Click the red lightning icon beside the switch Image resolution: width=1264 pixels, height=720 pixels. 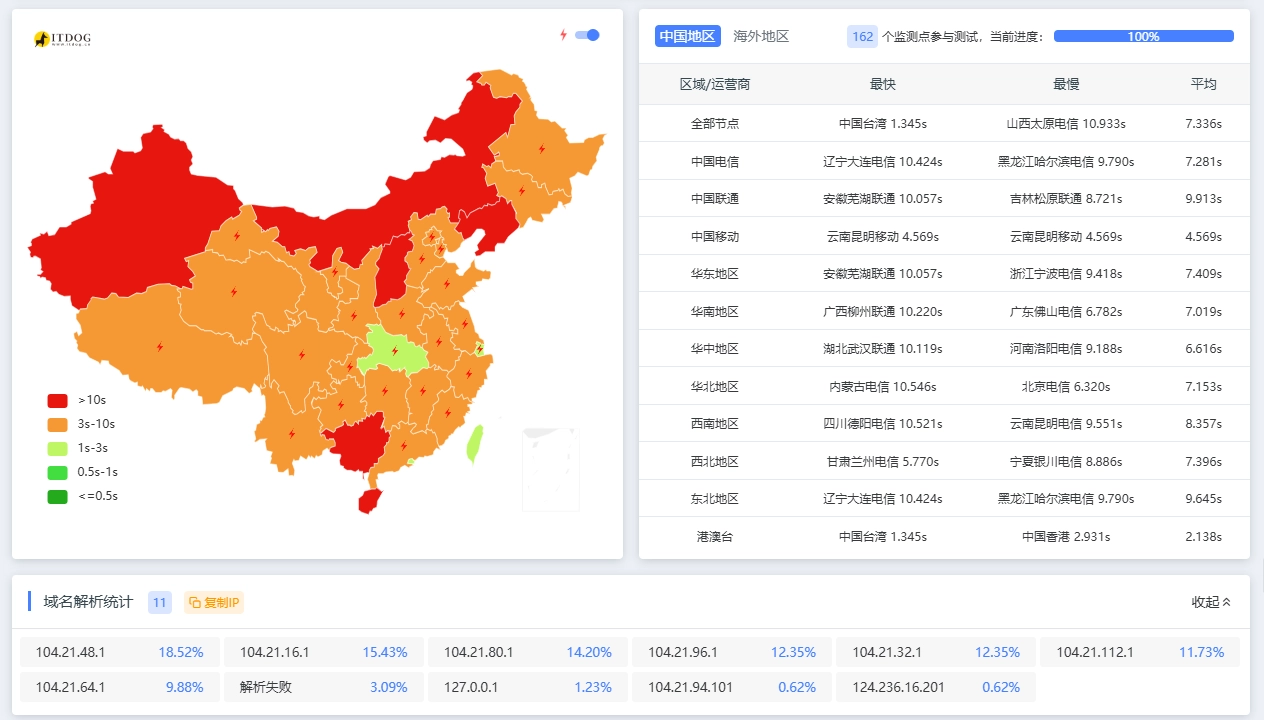[x=563, y=35]
